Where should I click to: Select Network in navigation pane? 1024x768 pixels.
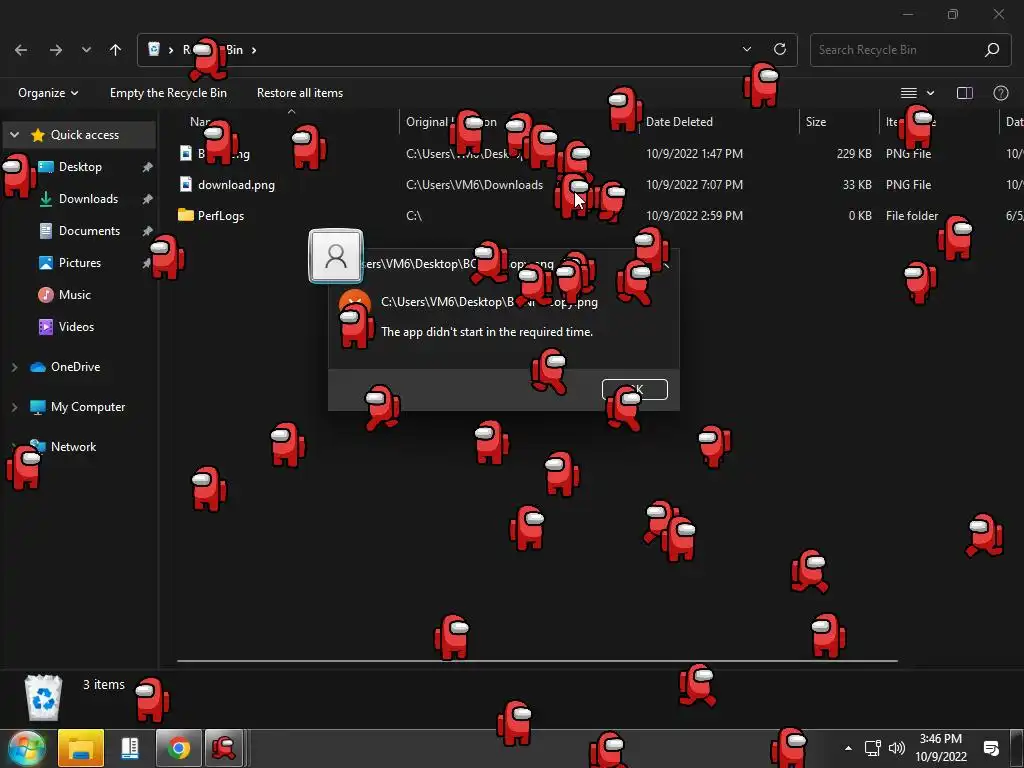[73, 447]
